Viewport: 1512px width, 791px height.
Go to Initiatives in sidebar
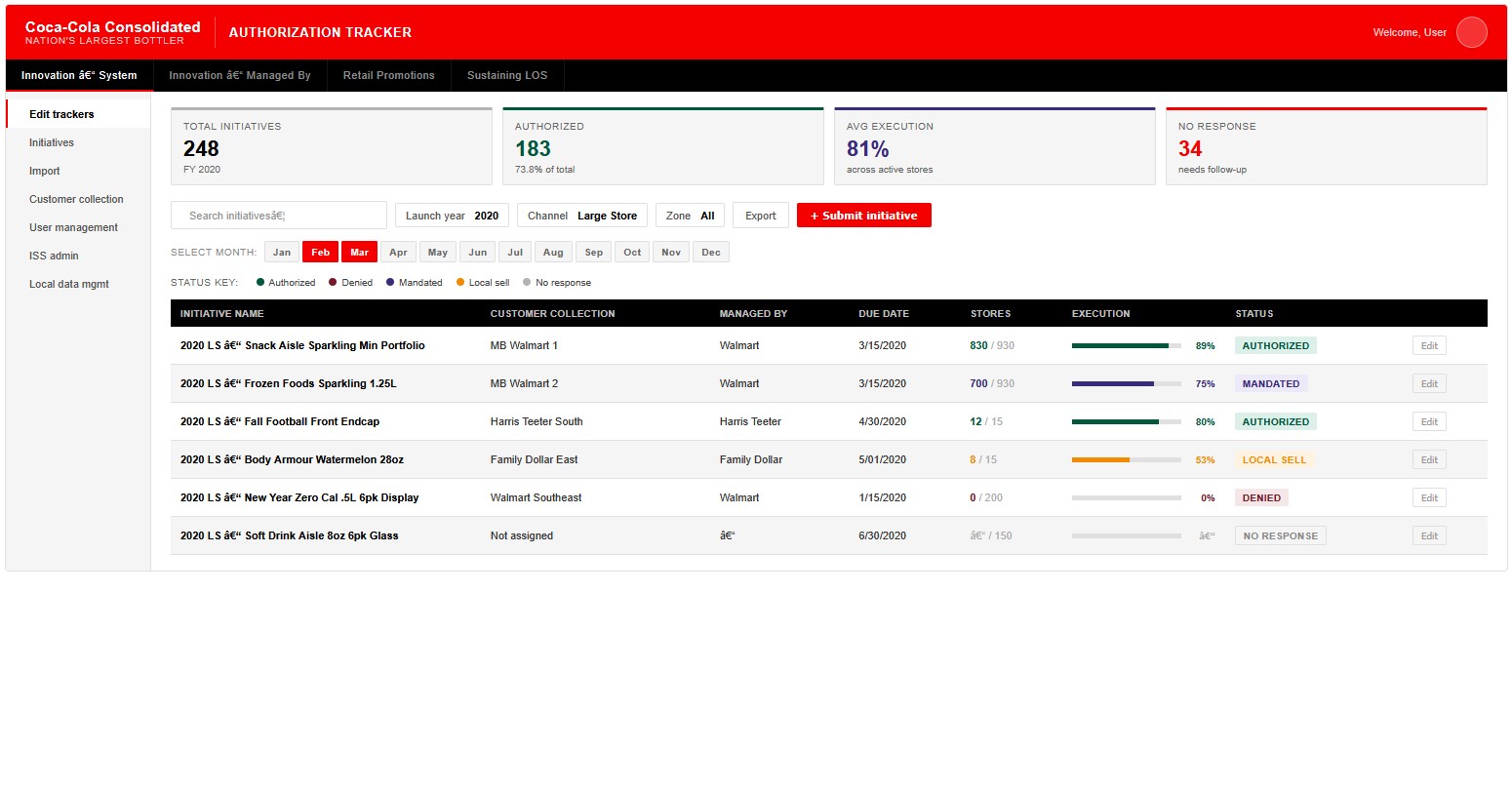[x=78, y=142]
